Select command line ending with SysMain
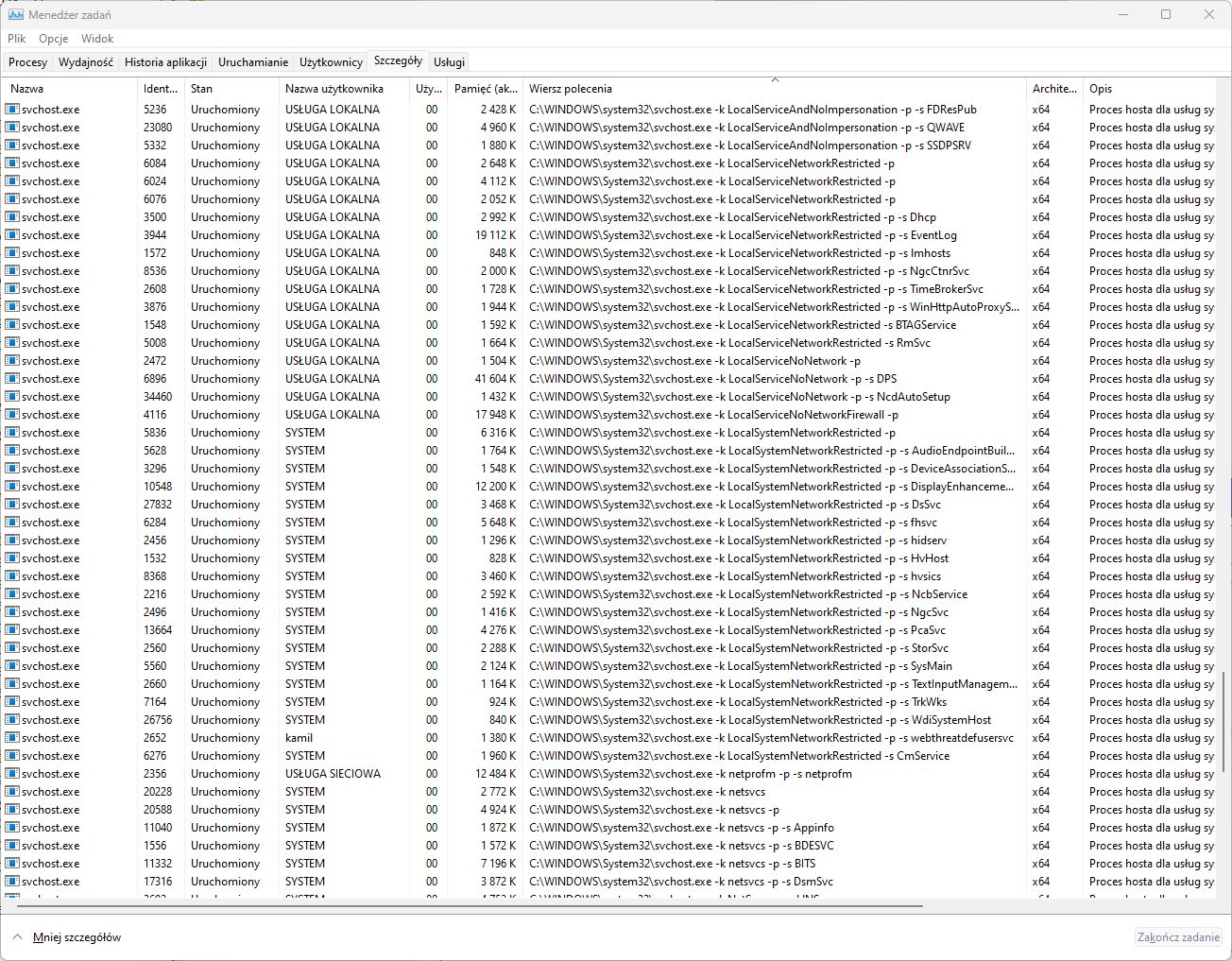 [740, 666]
